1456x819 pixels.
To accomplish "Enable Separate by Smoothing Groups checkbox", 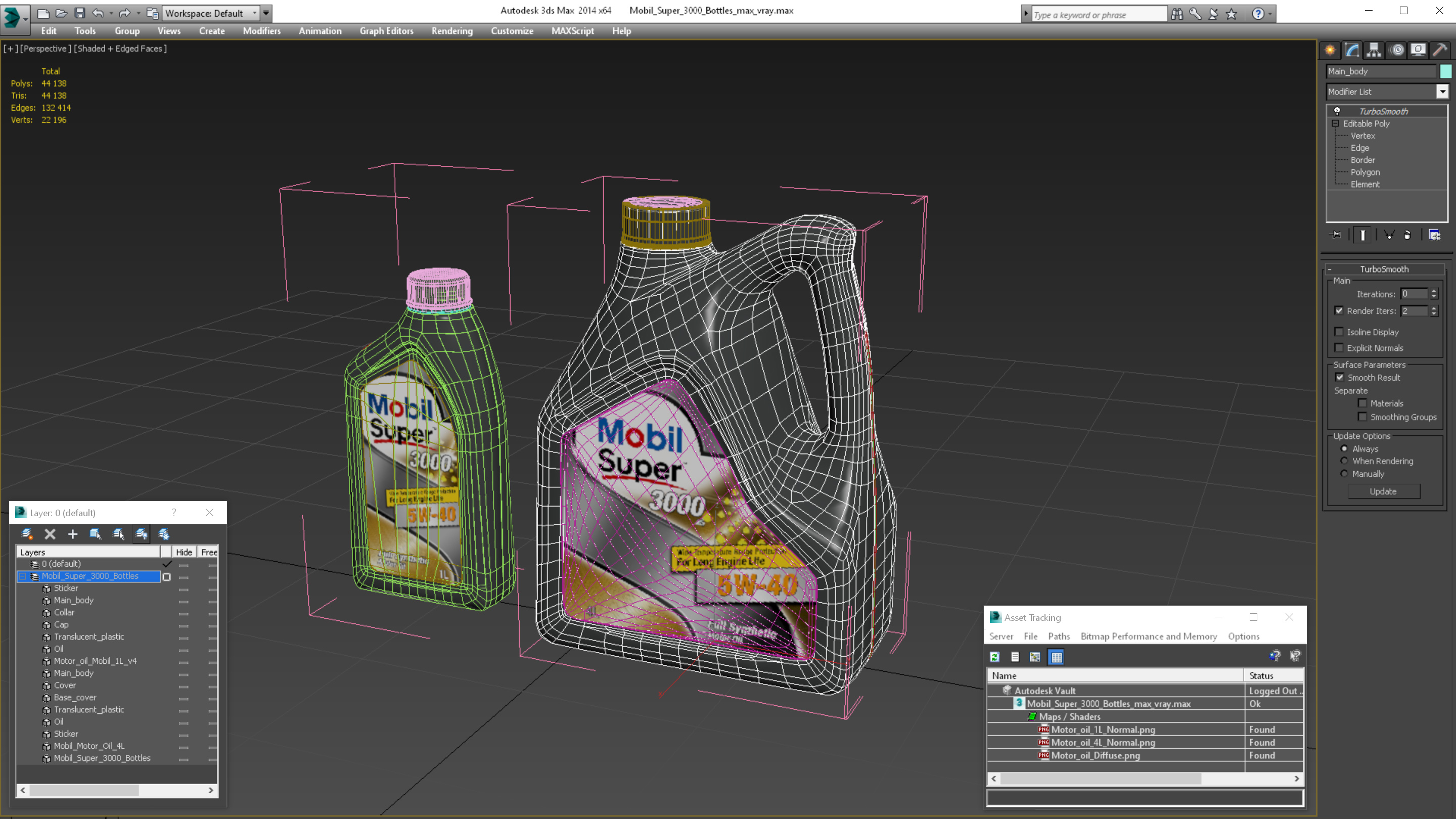I will (1362, 417).
